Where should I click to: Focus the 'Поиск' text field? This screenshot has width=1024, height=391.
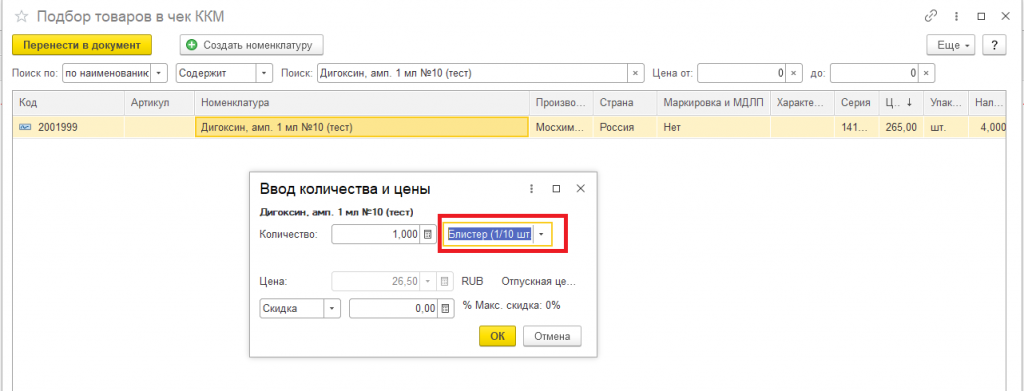pos(472,73)
